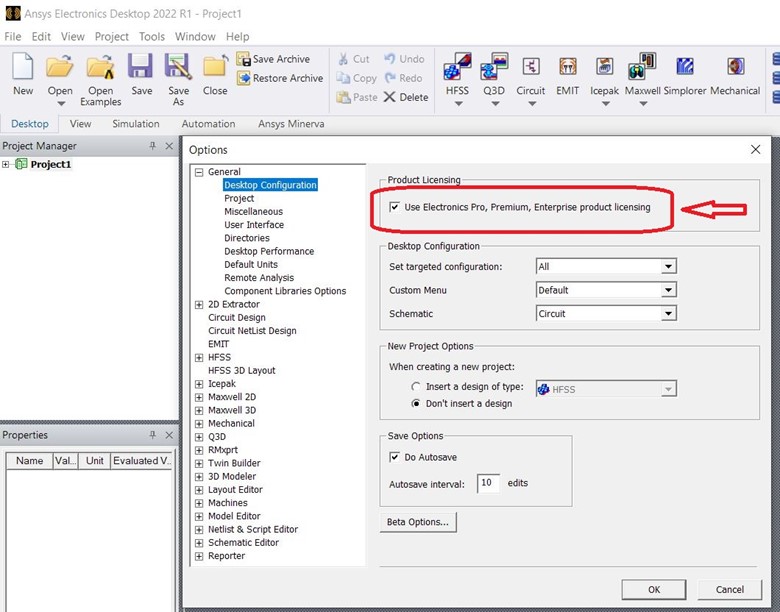
Task: Click the Beta Options button
Action: [x=418, y=522]
